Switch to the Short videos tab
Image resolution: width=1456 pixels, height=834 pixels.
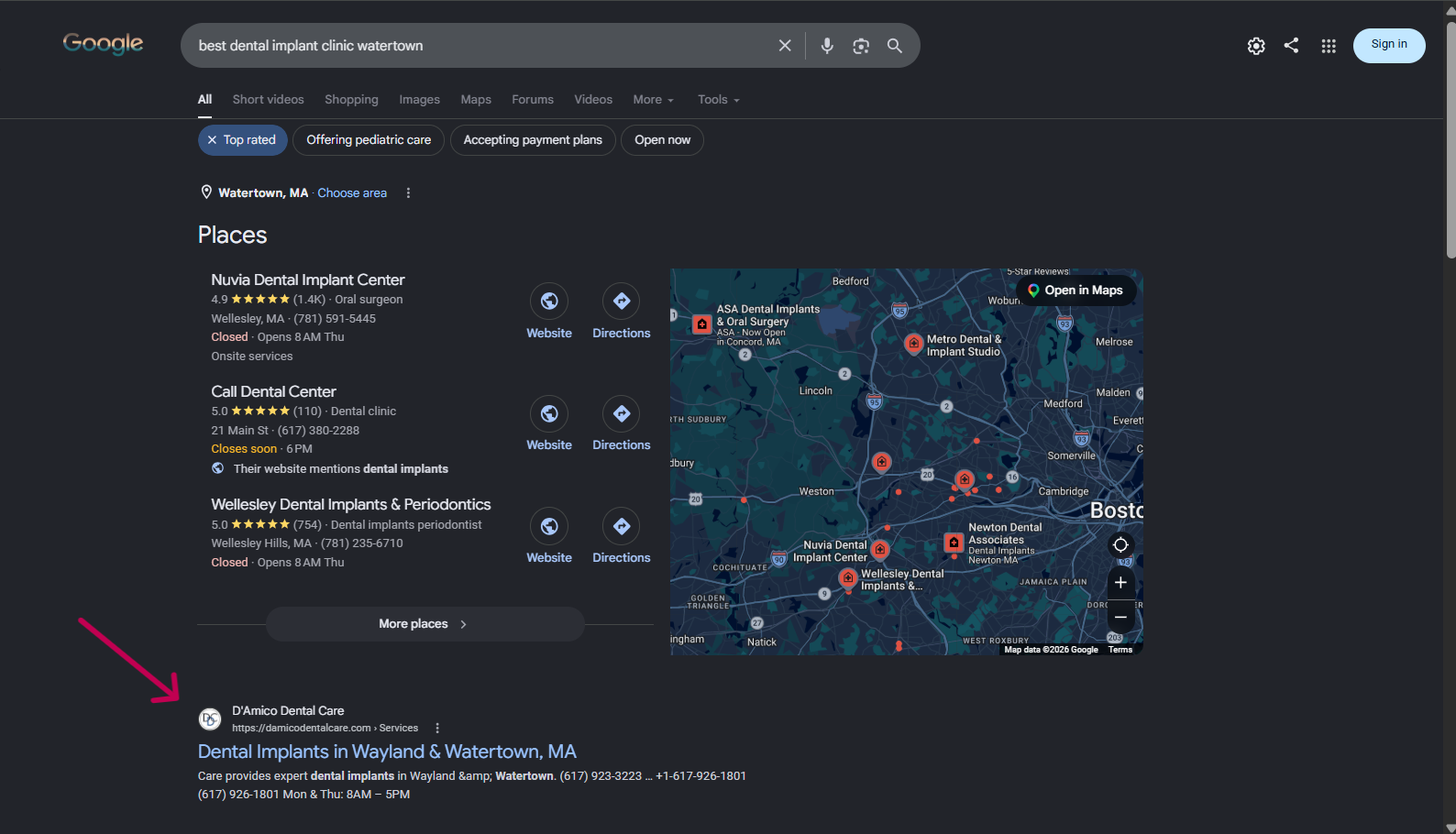(x=268, y=100)
